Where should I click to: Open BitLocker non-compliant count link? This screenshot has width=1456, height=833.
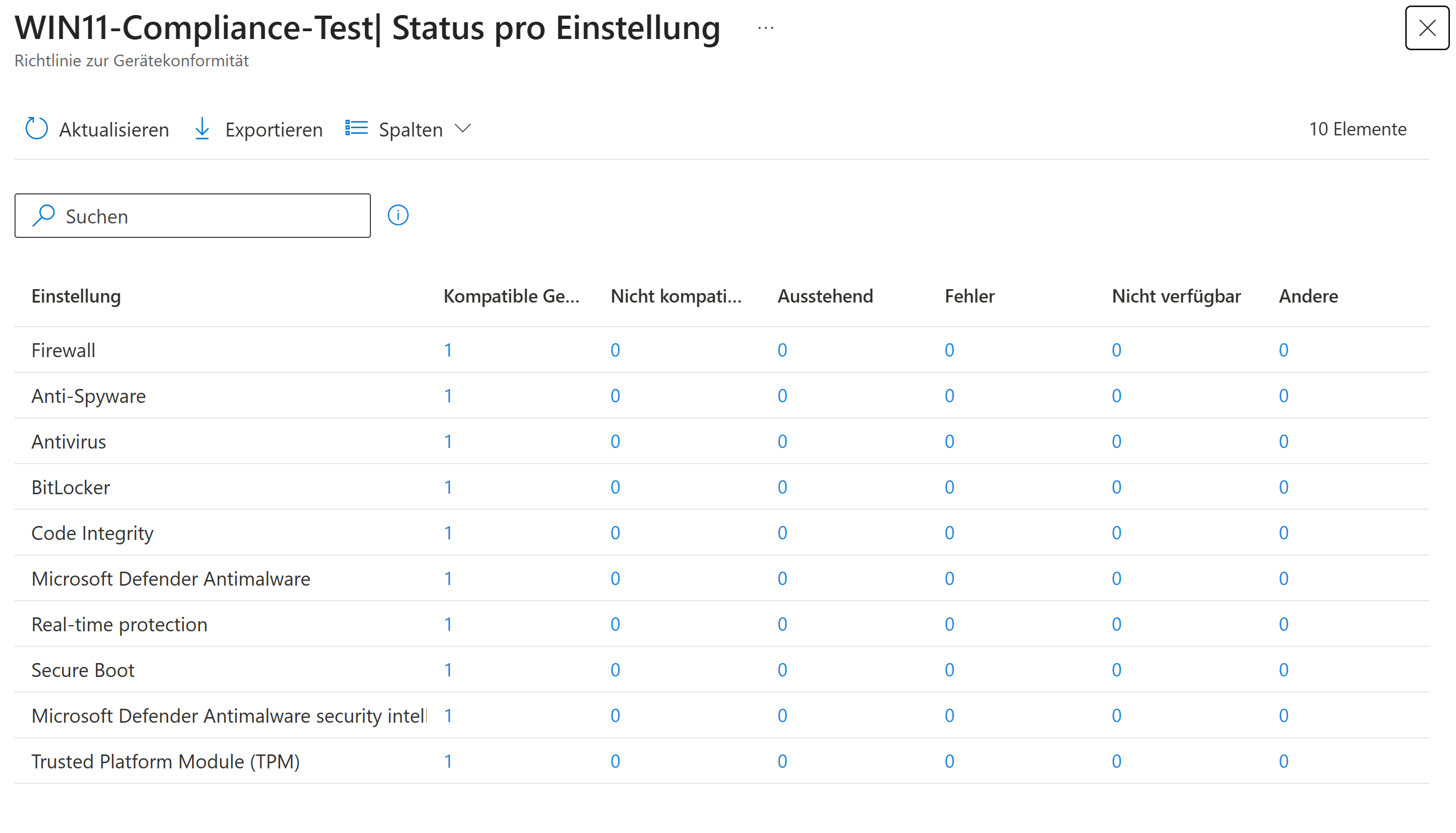point(615,487)
